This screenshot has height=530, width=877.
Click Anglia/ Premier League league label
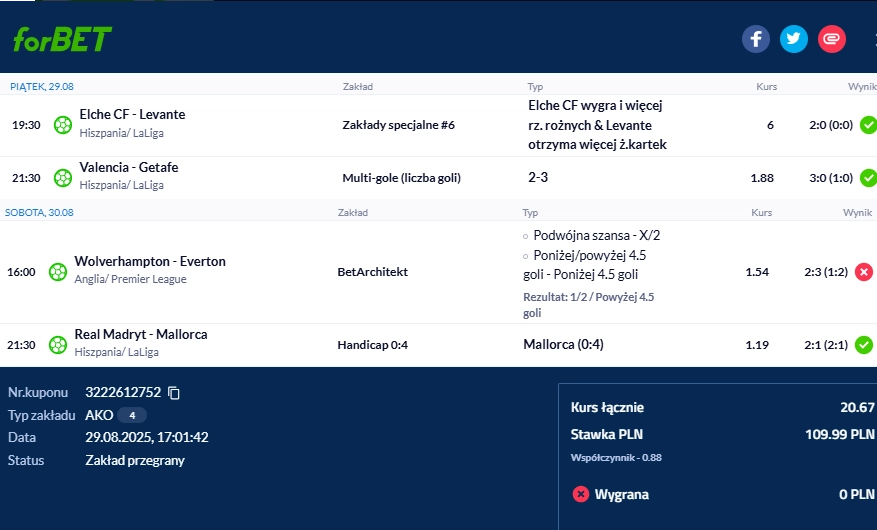pyautogui.click(x=130, y=279)
